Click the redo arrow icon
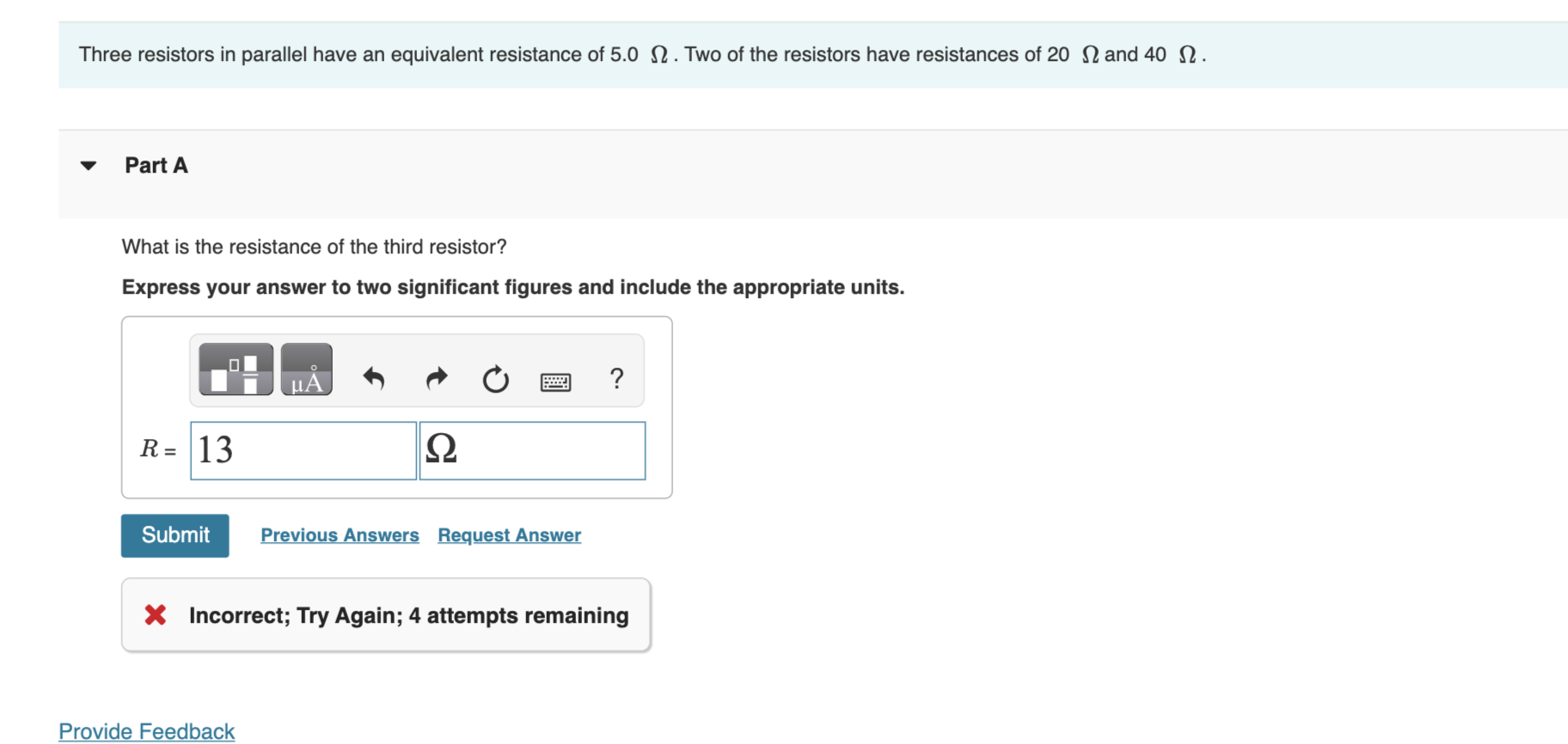This screenshot has width=1568, height=744. pyautogui.click(x=437, y=378)
